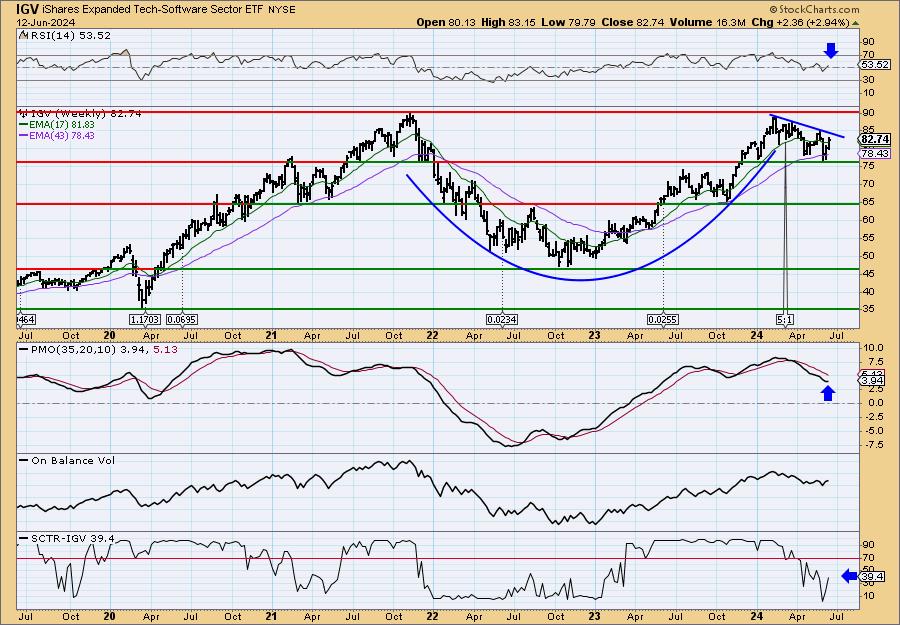Click the 0.0695 annotation label
The width and height of the screenshot is (900, 625).
tap(183, 319)
